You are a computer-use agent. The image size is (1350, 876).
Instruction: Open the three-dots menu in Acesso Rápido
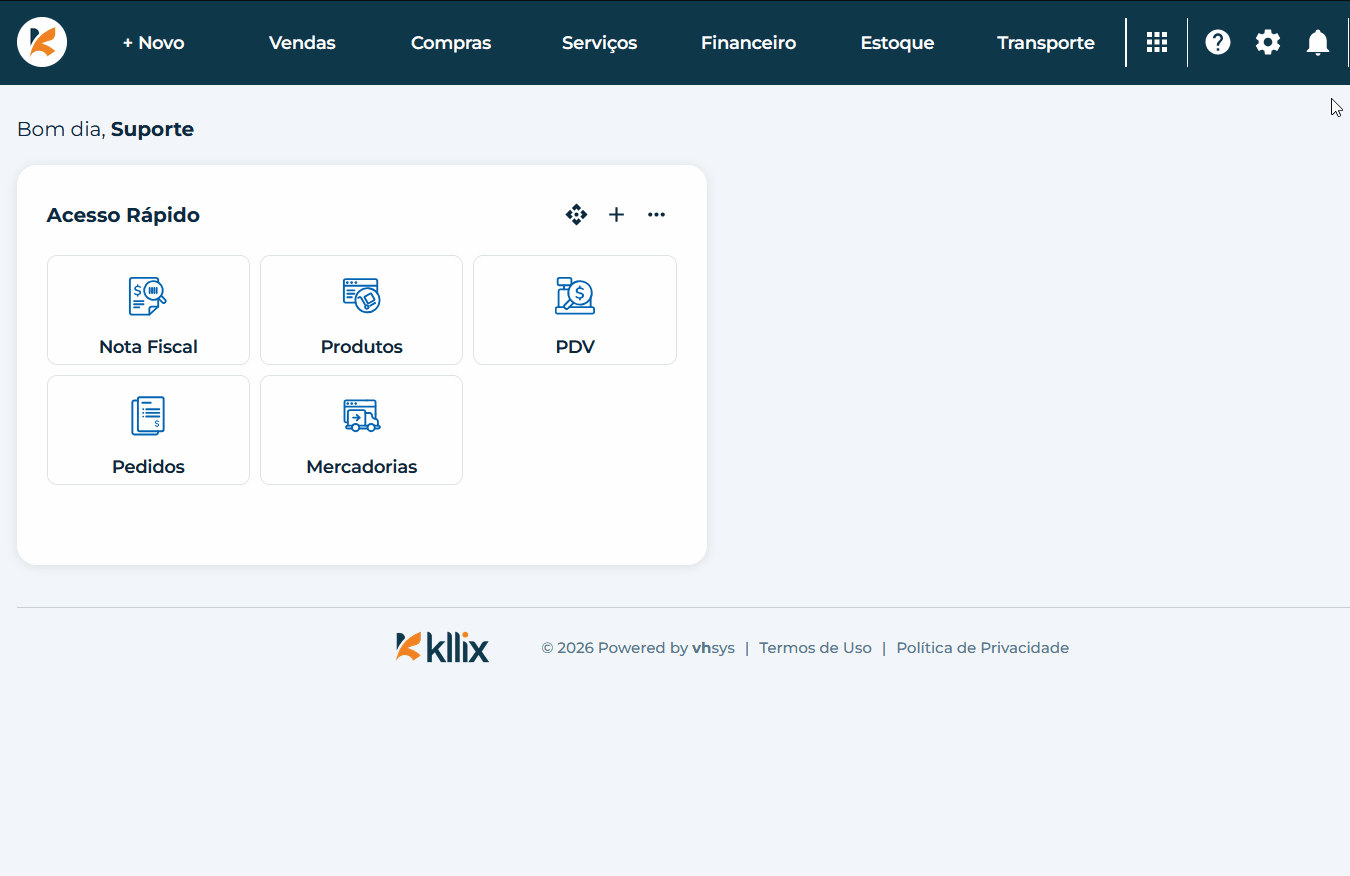coord(656,215)
